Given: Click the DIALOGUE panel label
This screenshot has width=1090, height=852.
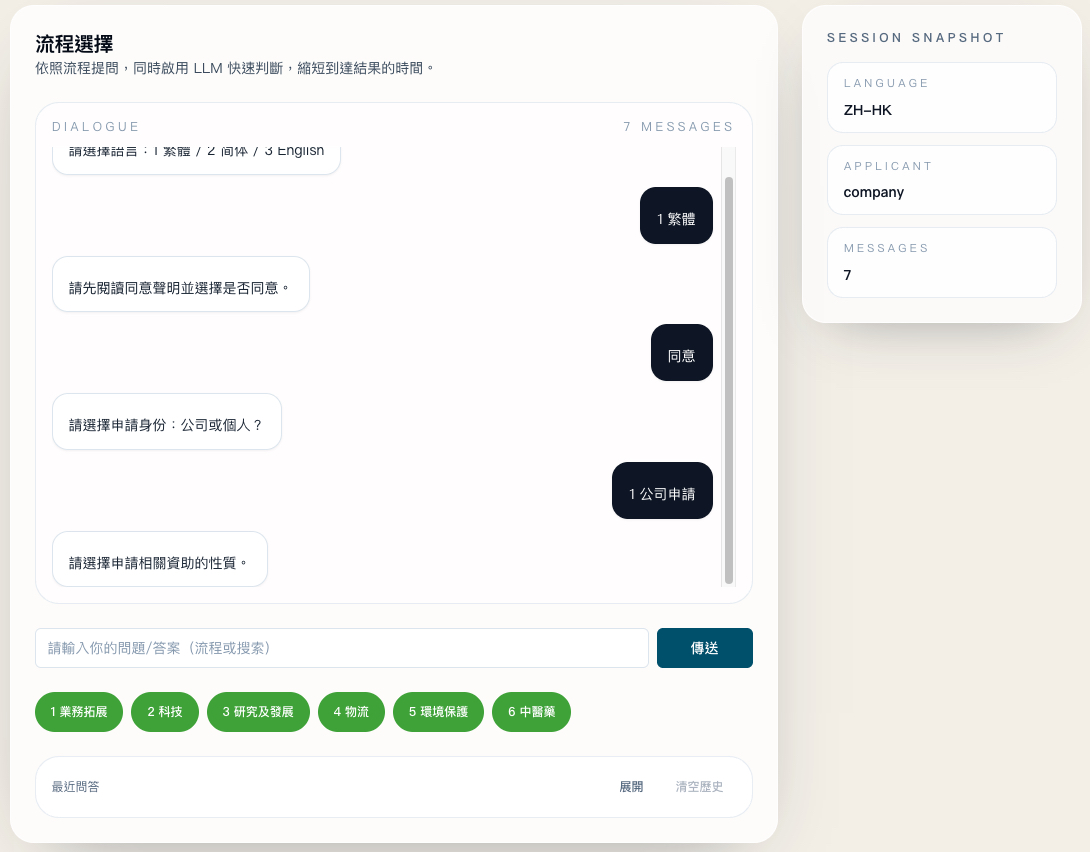Looking at the screenshot, I should [x=96, y=126].
